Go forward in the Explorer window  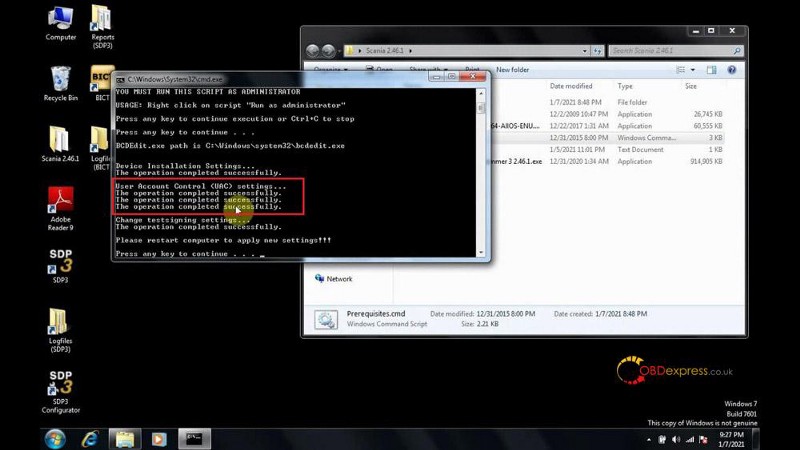coord(329,51)
